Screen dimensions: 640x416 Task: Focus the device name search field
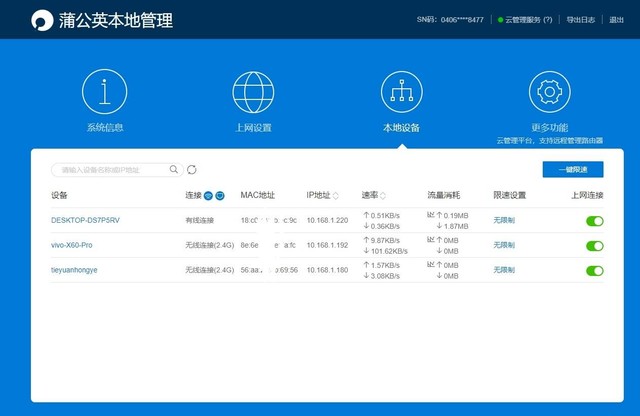tap(108, 170)
